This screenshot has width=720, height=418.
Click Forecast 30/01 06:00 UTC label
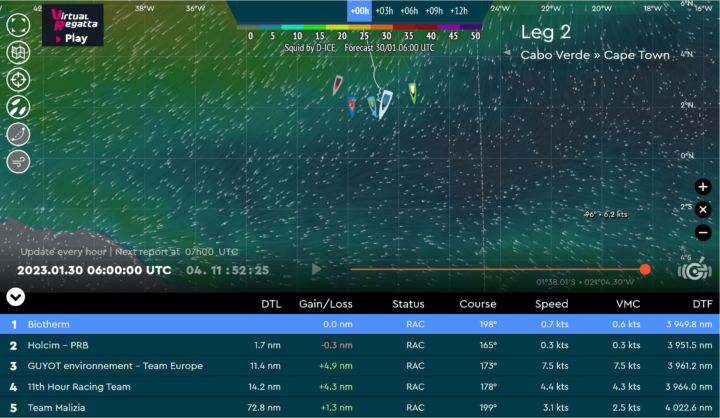coord(389,48)
